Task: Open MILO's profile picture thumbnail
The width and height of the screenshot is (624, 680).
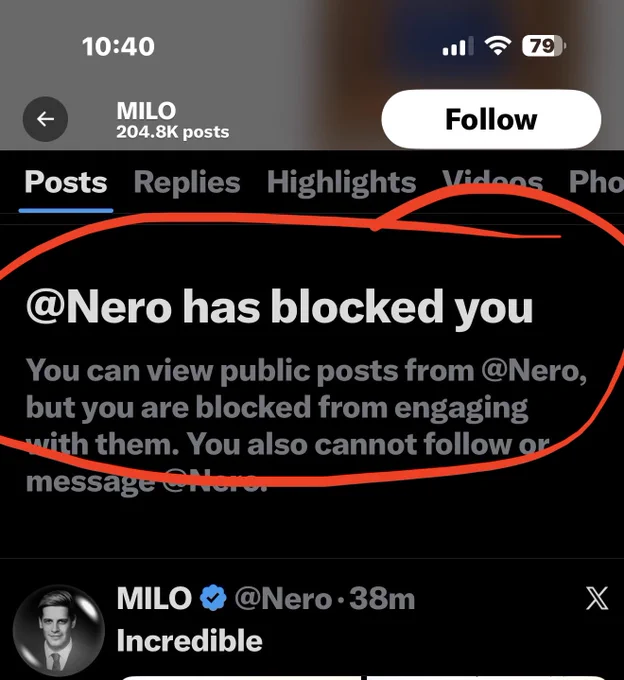Action: 59,631
